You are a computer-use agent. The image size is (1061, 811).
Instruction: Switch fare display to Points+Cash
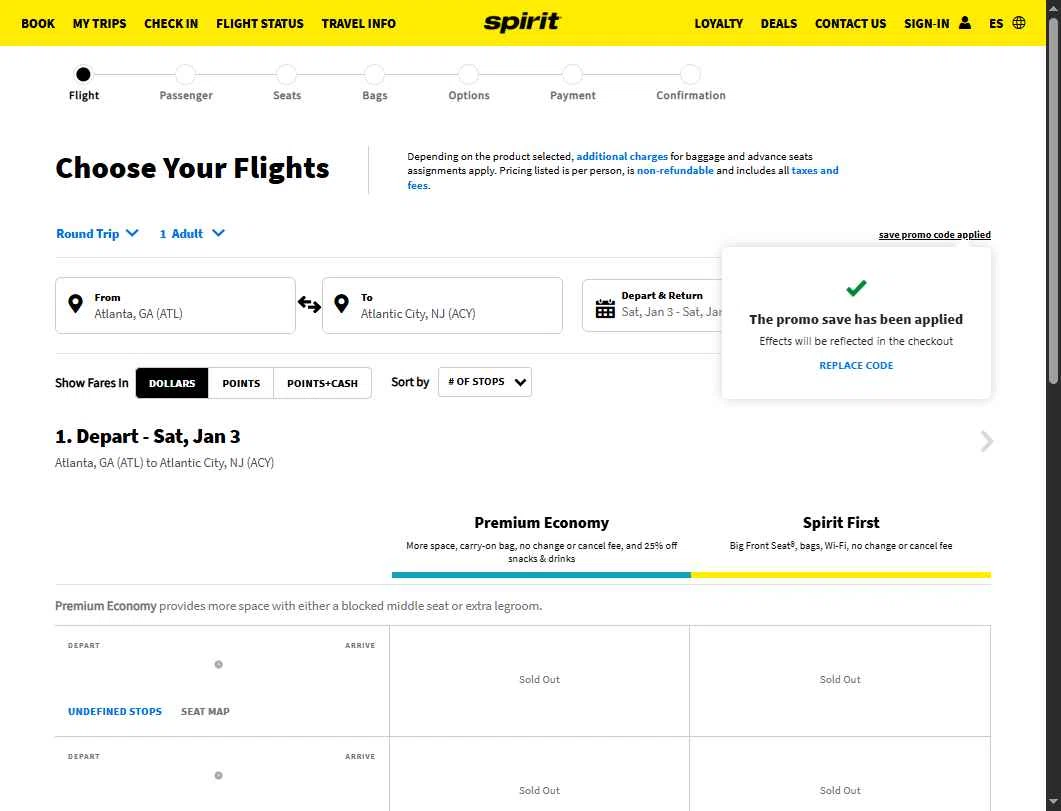(322, 383)
